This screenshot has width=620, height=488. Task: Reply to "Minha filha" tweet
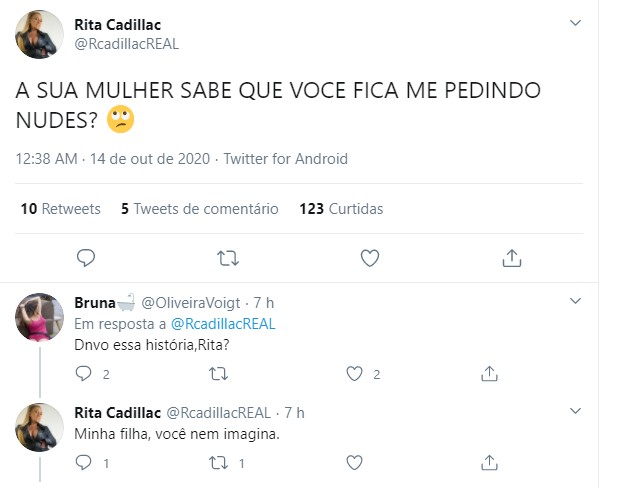85,463
